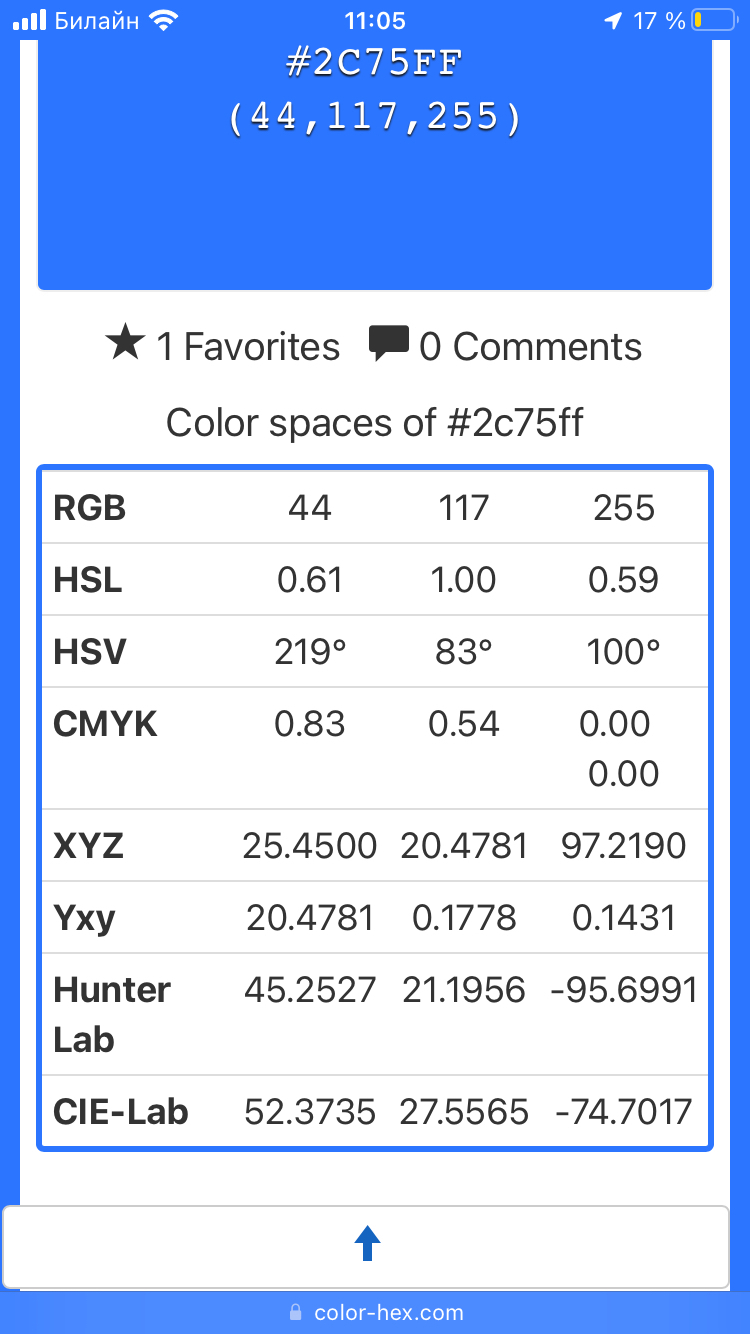Image resolution: width=750 pixels, height=1334 pixels.
Task: Open the 1 Favorites link
Action: tap(248, 347)
